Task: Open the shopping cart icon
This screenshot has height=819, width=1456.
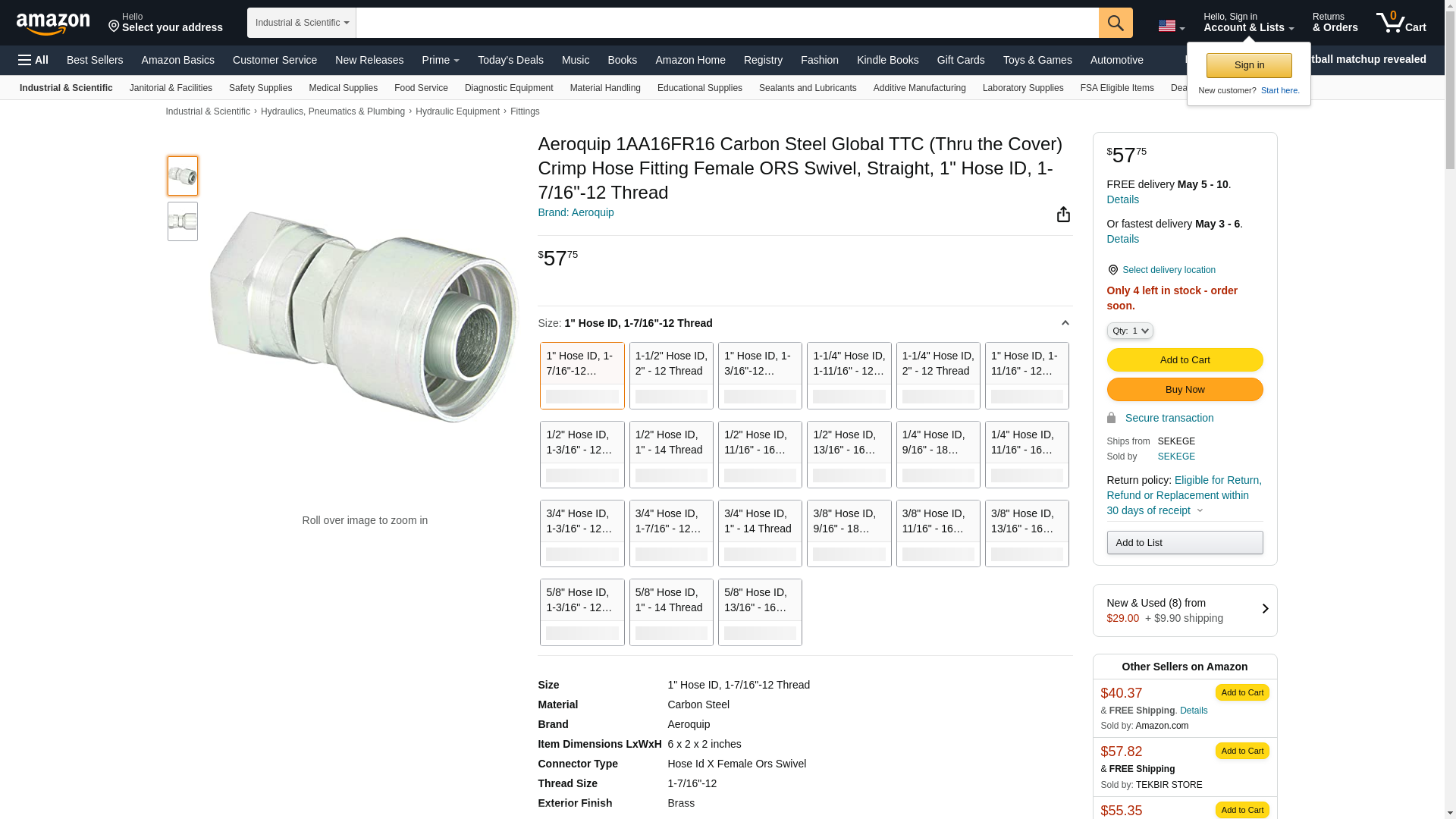Action: pos(1401,23)
